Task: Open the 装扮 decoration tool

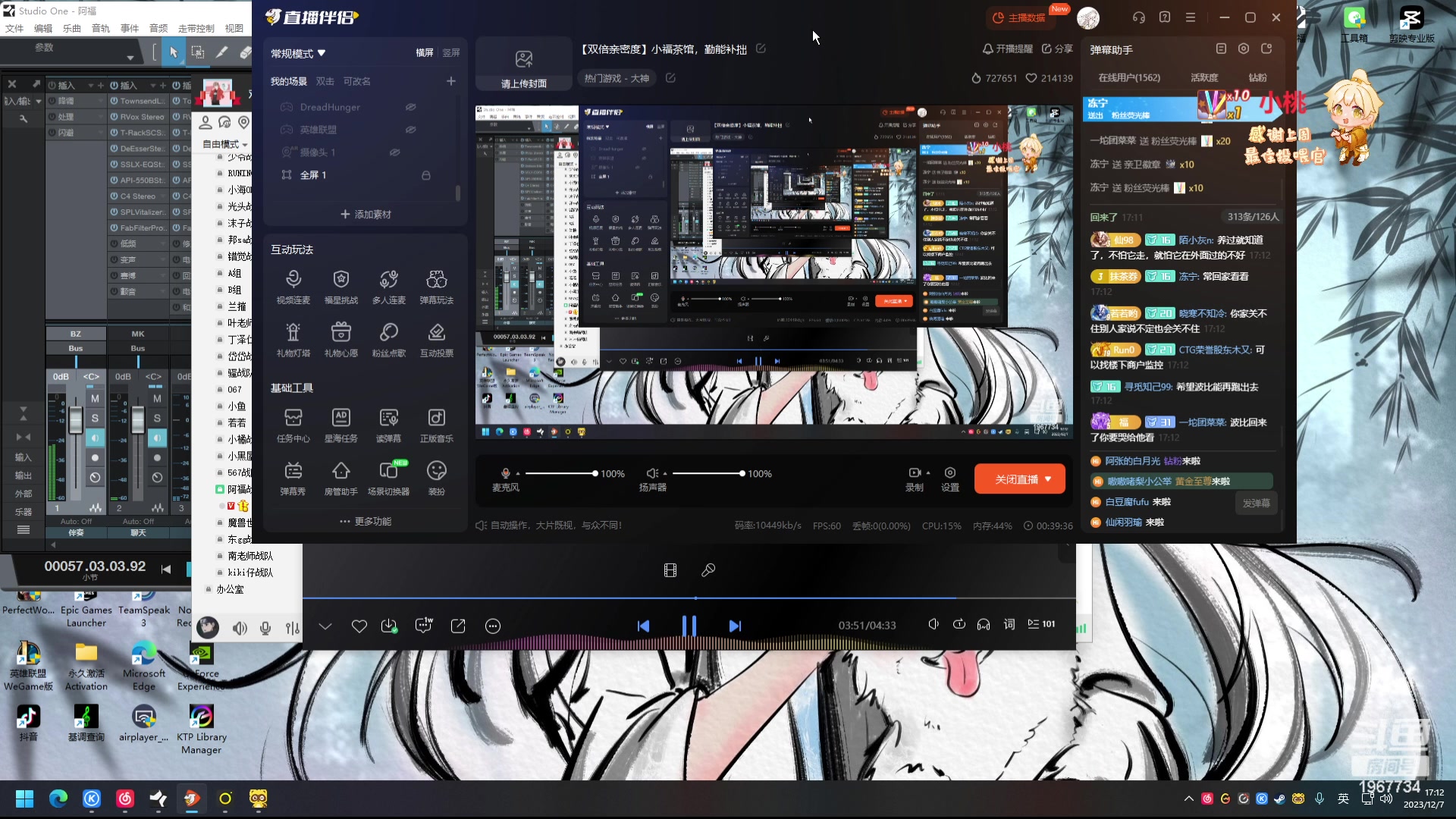Action: pos(436,479)
